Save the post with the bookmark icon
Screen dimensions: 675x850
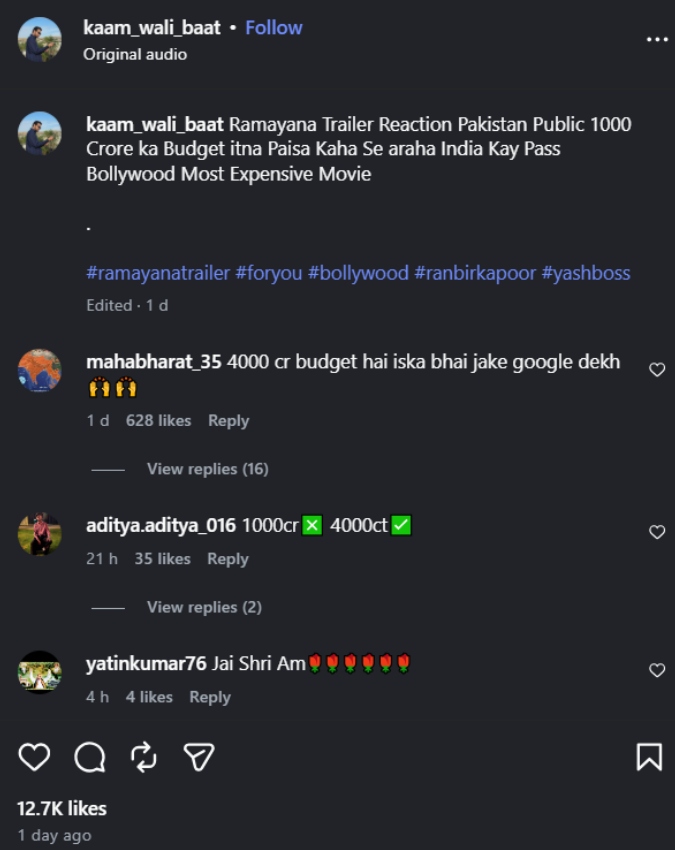(649, 757)
